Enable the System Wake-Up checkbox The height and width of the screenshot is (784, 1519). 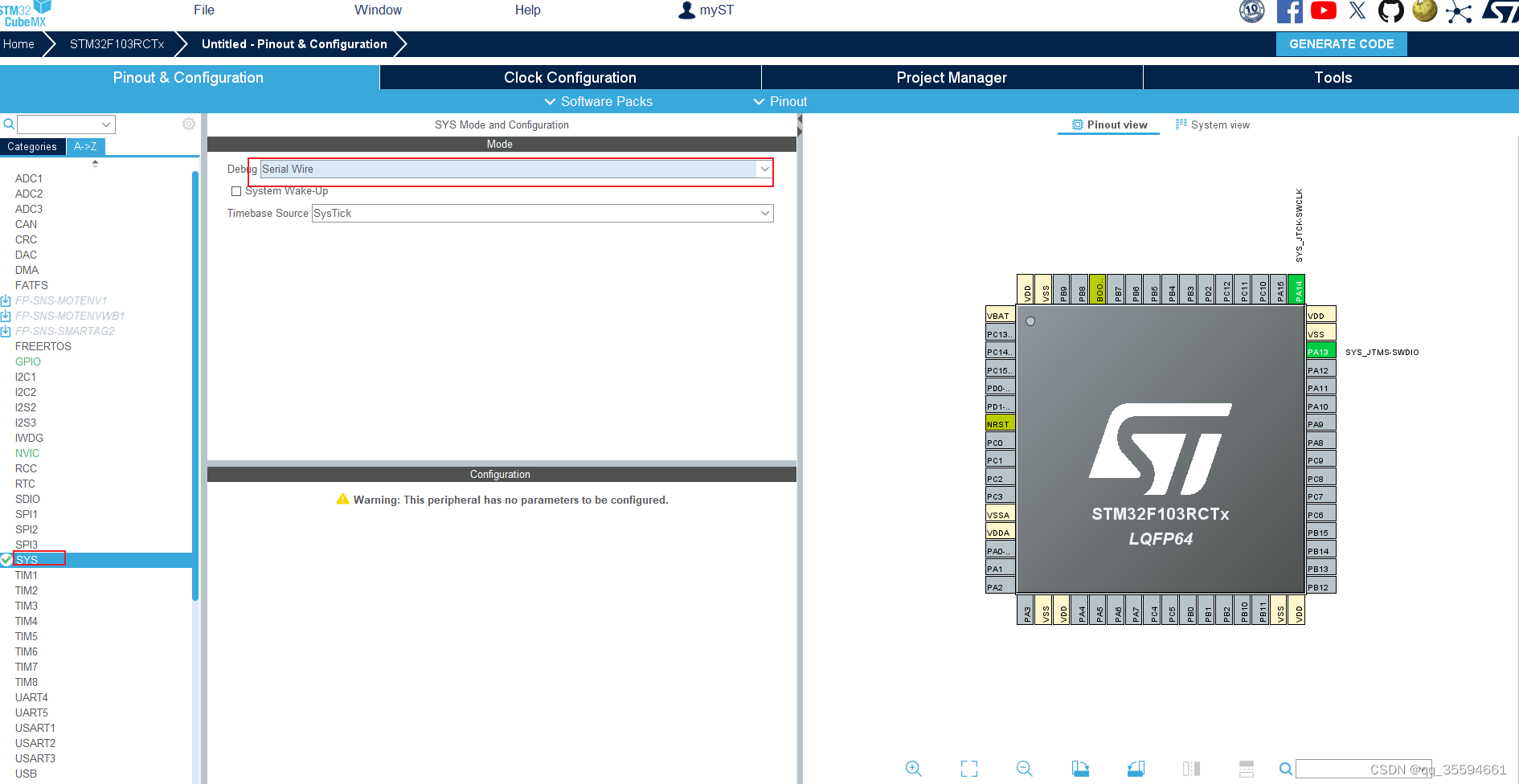coord(236,191)
